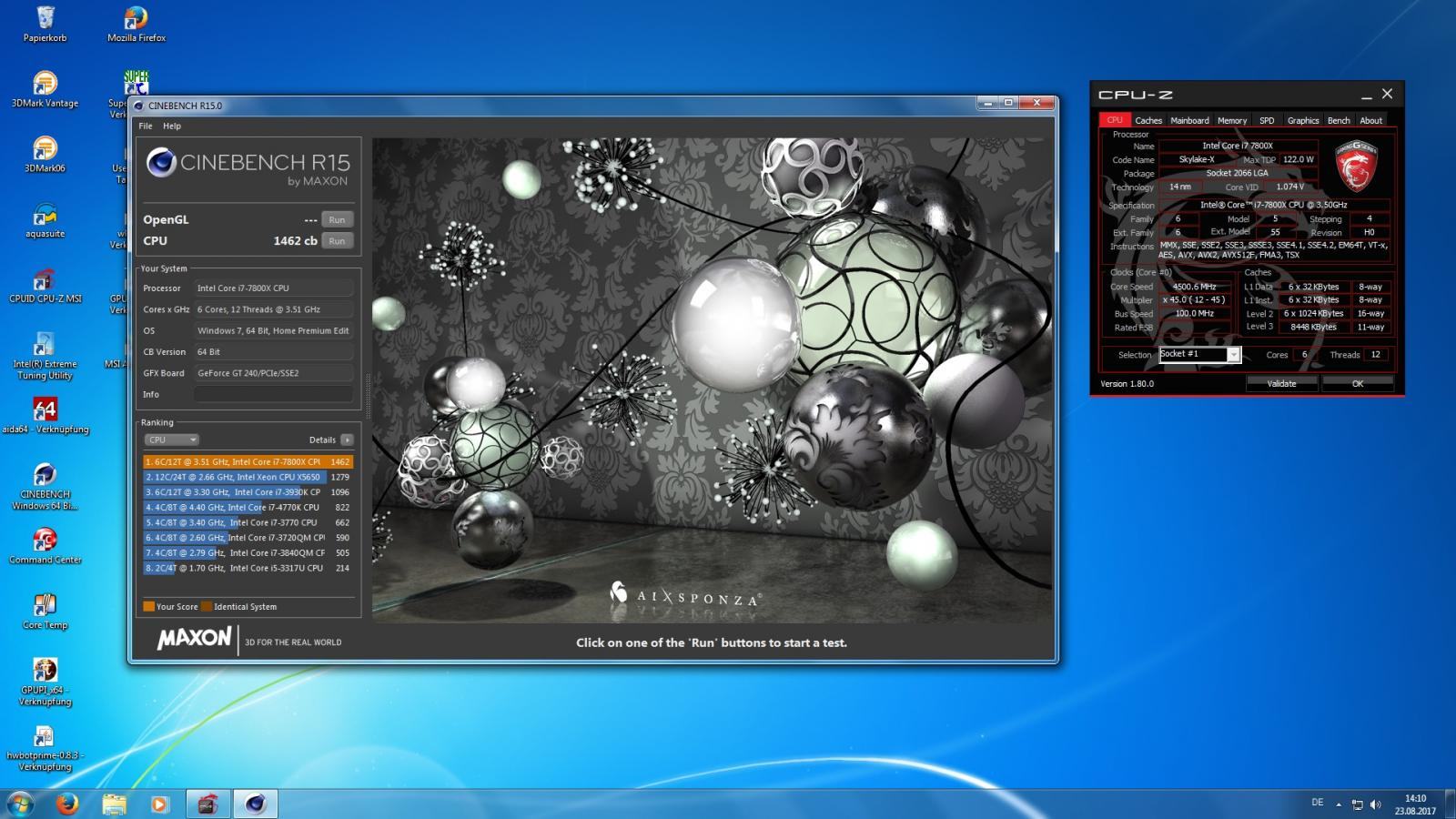Select the CPU tab in CPU-Z
Screen dimensions: 1456x819
pos(1115,120)
